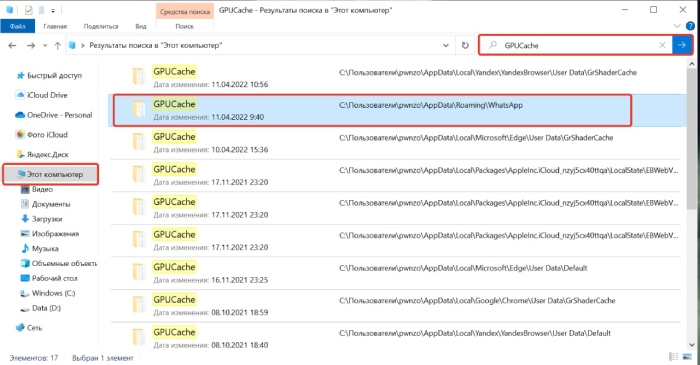Select GPUCache in YandexBrowser User Data\Default

click(397, 338)
